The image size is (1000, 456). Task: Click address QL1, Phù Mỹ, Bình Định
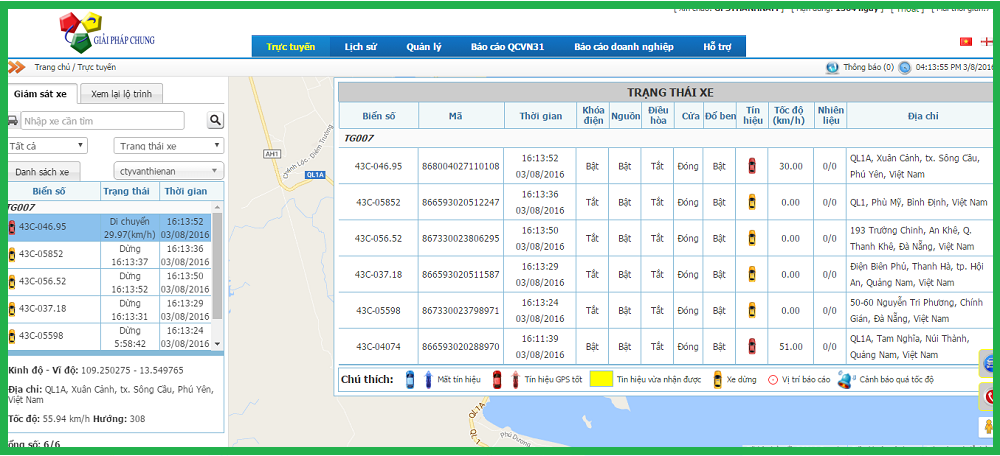pyautogui.click(x=918, y=202)
